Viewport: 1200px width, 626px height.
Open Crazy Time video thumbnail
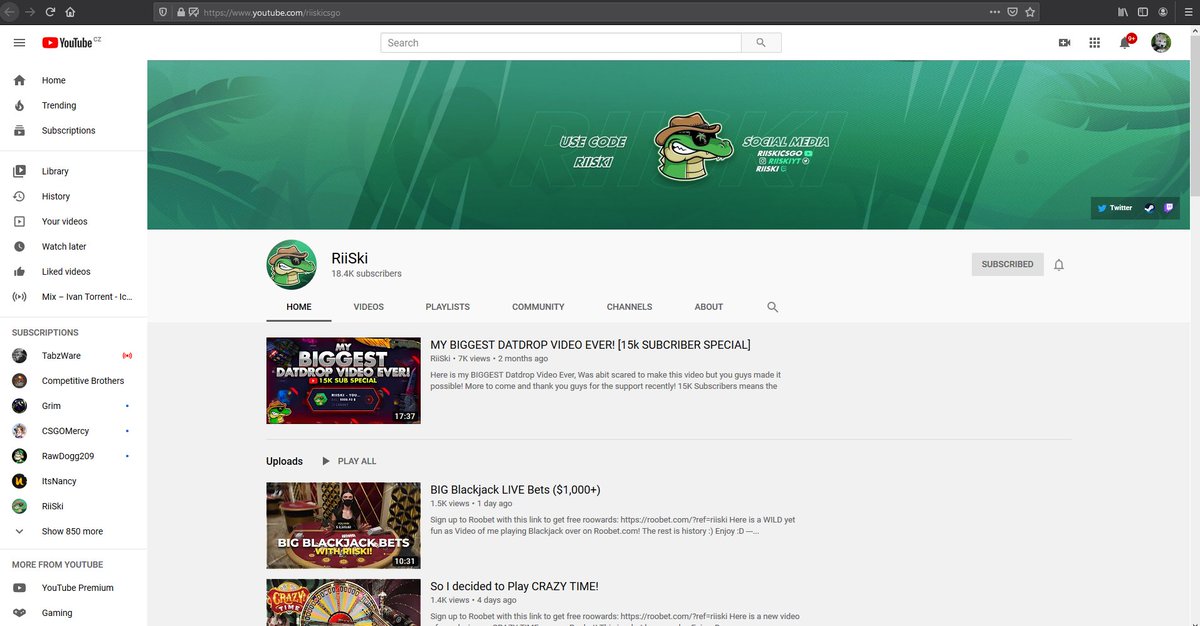pos(343,602)
